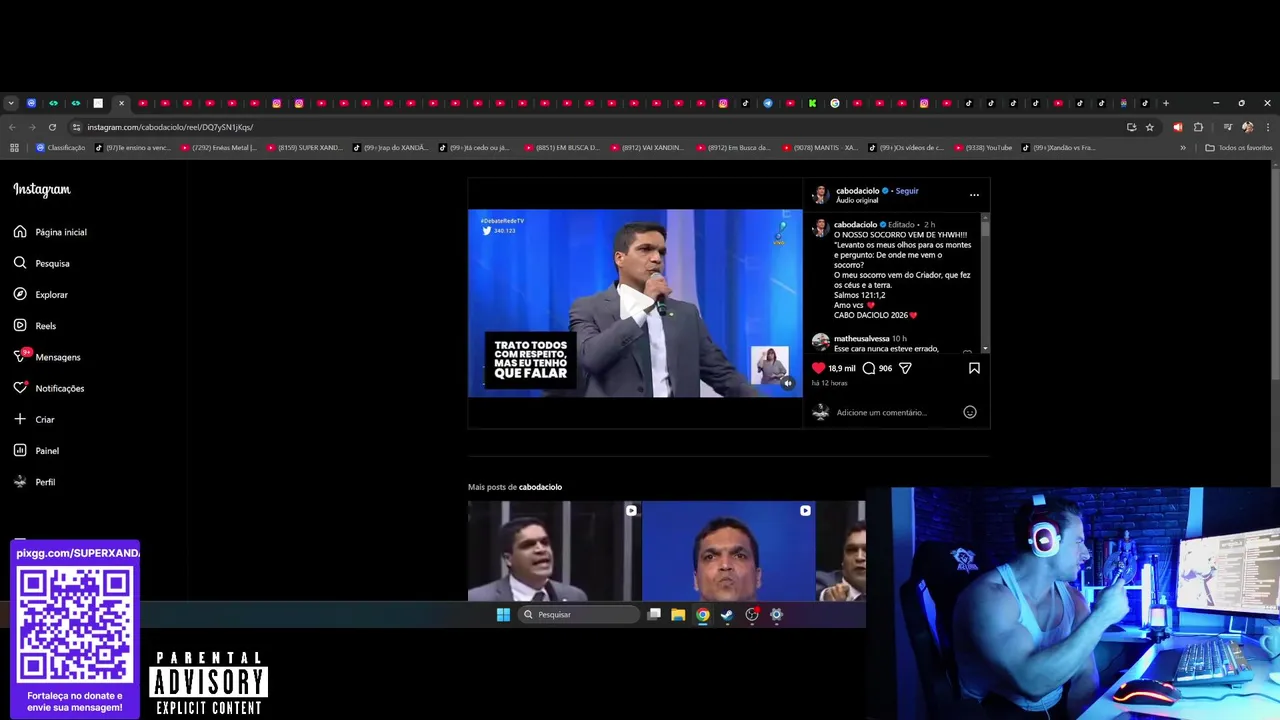The image size is (1280, 720).
Task: Open Windows Start menu
Action: (x=503, y=615)
